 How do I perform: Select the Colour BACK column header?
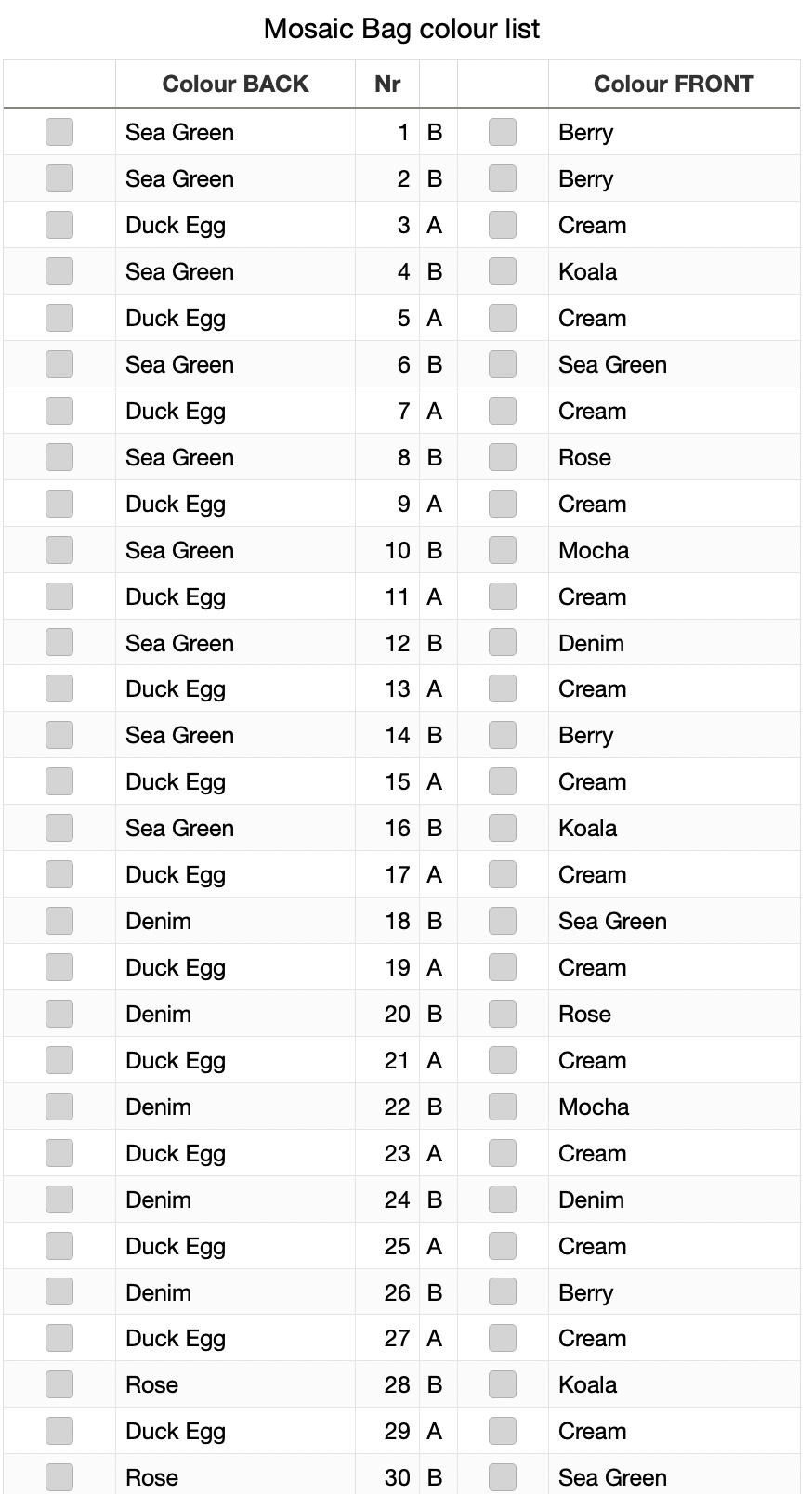point(235,84)
